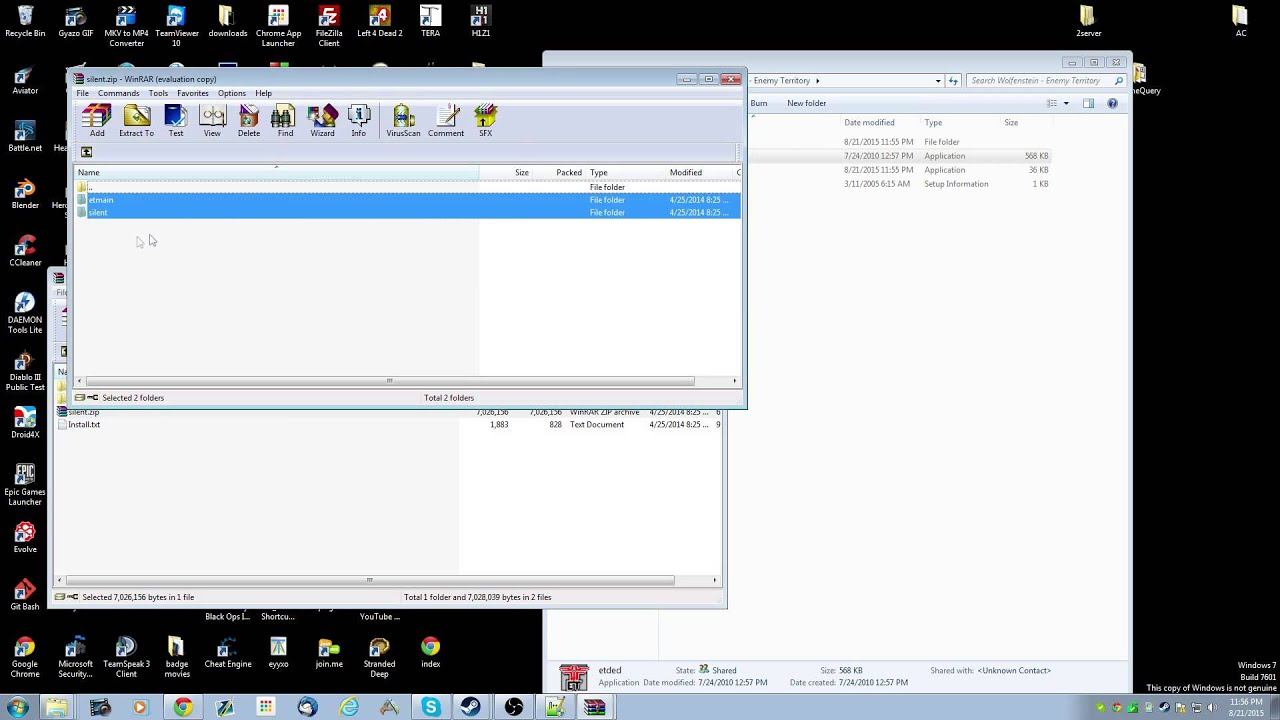
Task: Toggle the Explorer preview pane
Action: coord(1088,103)
